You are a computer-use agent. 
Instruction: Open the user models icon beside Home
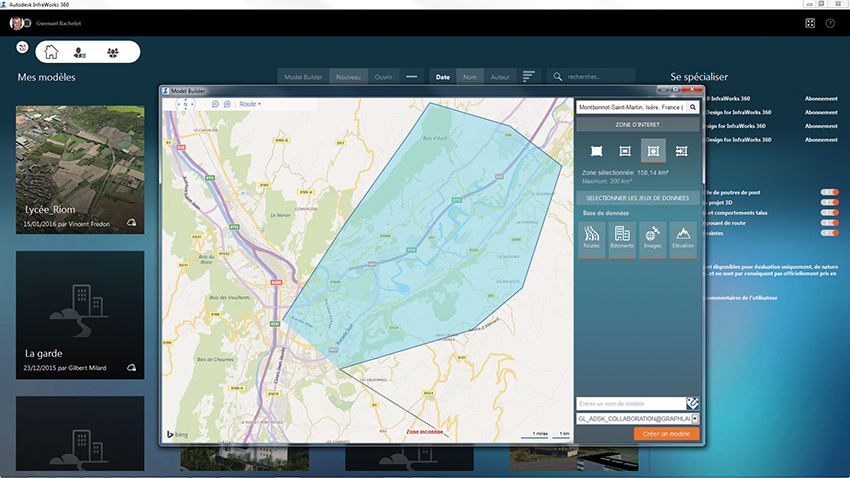click(80, 53)
